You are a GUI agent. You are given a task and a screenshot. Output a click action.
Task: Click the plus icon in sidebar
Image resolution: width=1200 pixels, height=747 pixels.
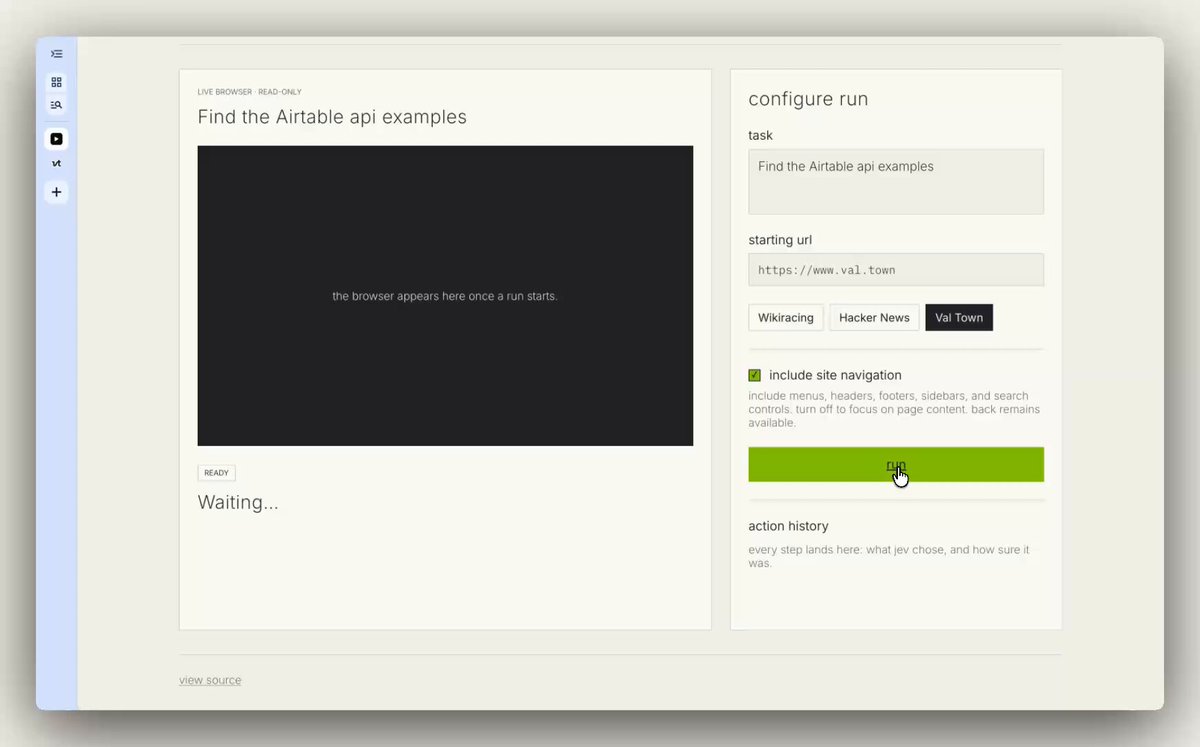click(x=56, y=192)
